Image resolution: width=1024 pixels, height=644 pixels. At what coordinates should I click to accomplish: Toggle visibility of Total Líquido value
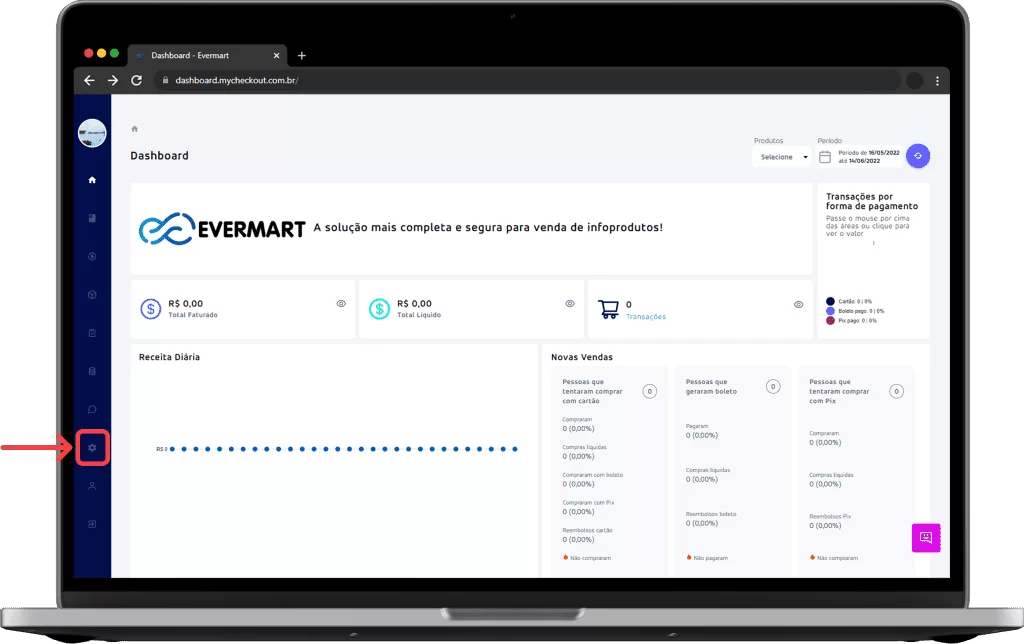pyautogui.click(x=568, y=303)
